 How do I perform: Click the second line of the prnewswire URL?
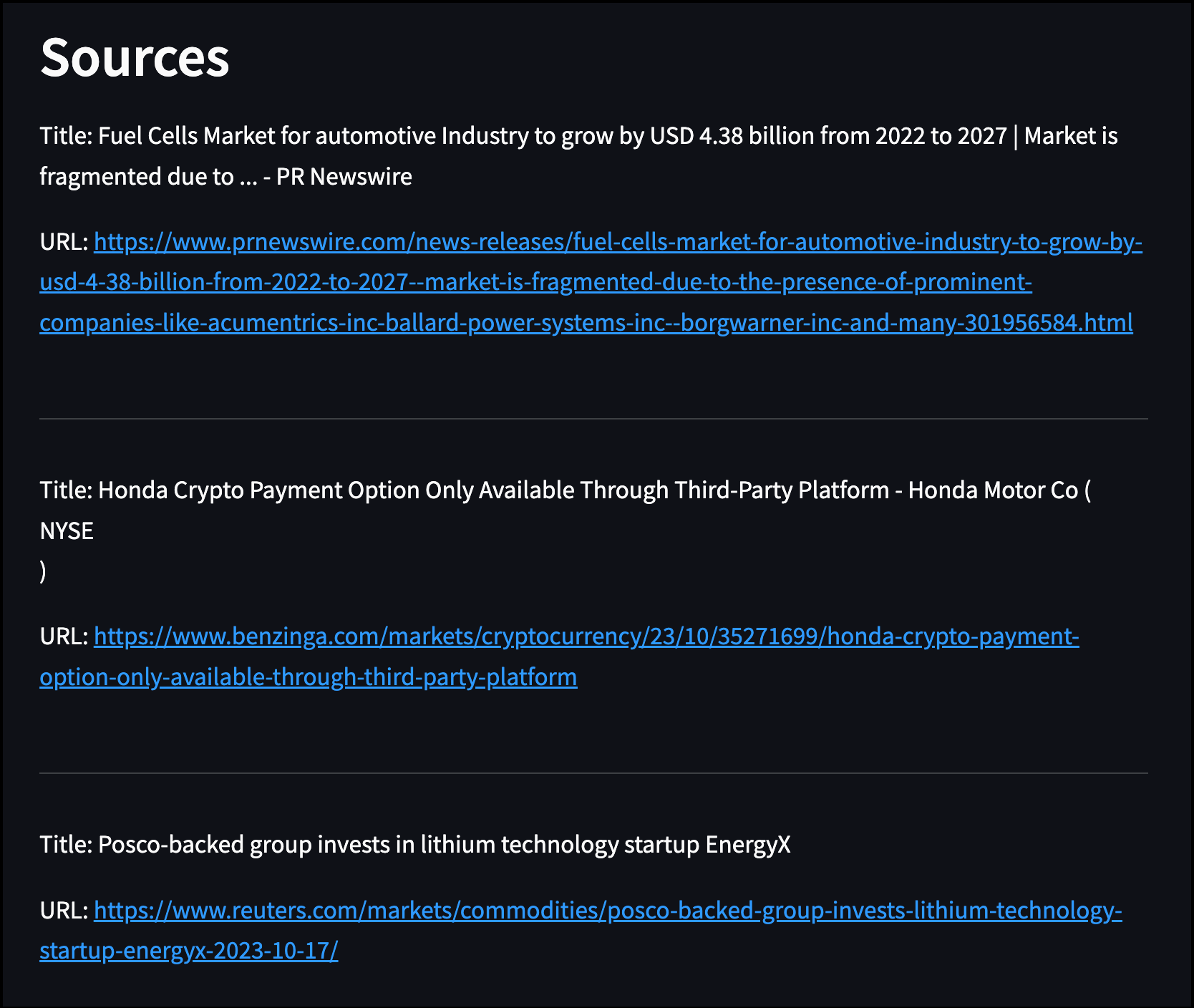point(537,283)
